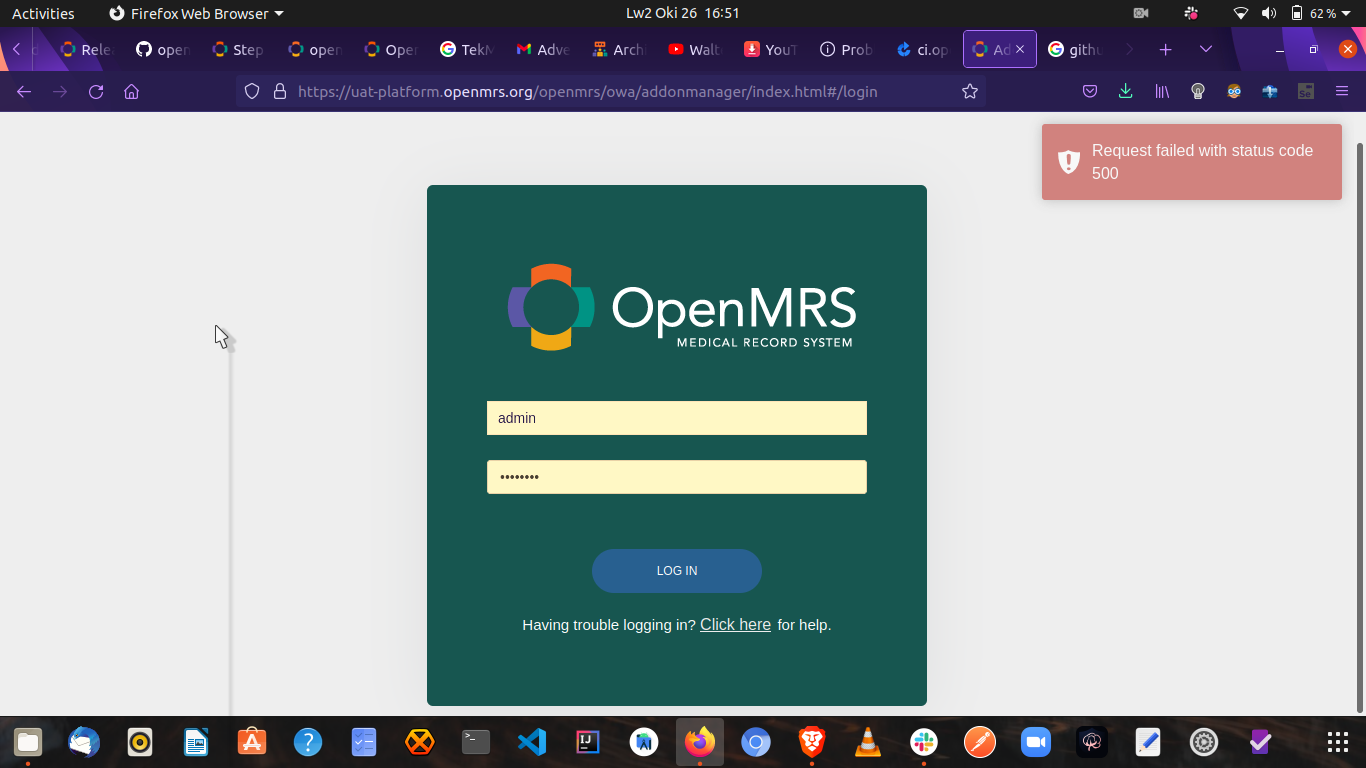
Task: Open the Firefox hamburger menu
Action: [1342, 91]
